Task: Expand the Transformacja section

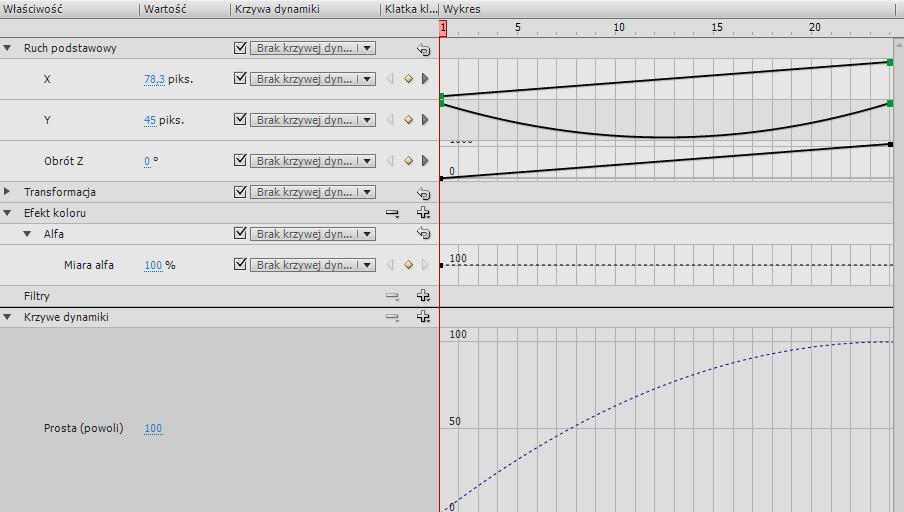Action: (7, 191)
